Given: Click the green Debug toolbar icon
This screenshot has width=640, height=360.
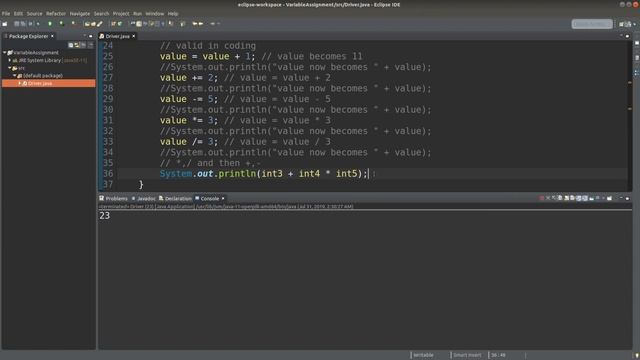Looking at the screenshot, I should click(x=50, y=24).
